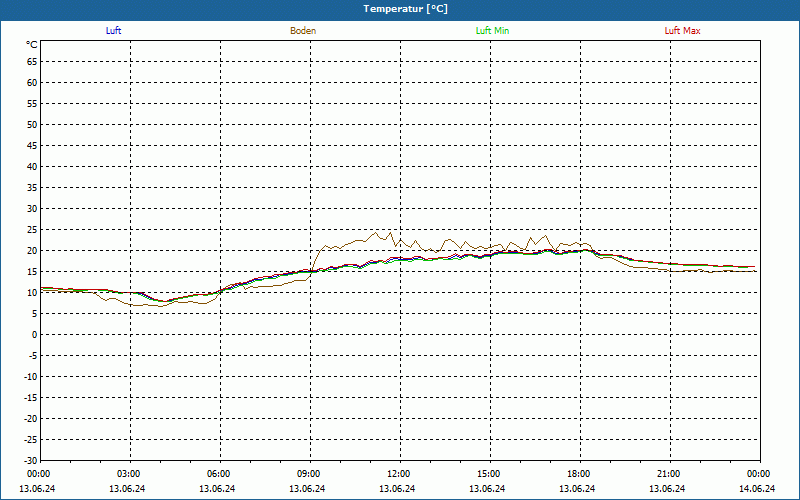Click the Temperatur [°C] chart title

pos(405,9)
